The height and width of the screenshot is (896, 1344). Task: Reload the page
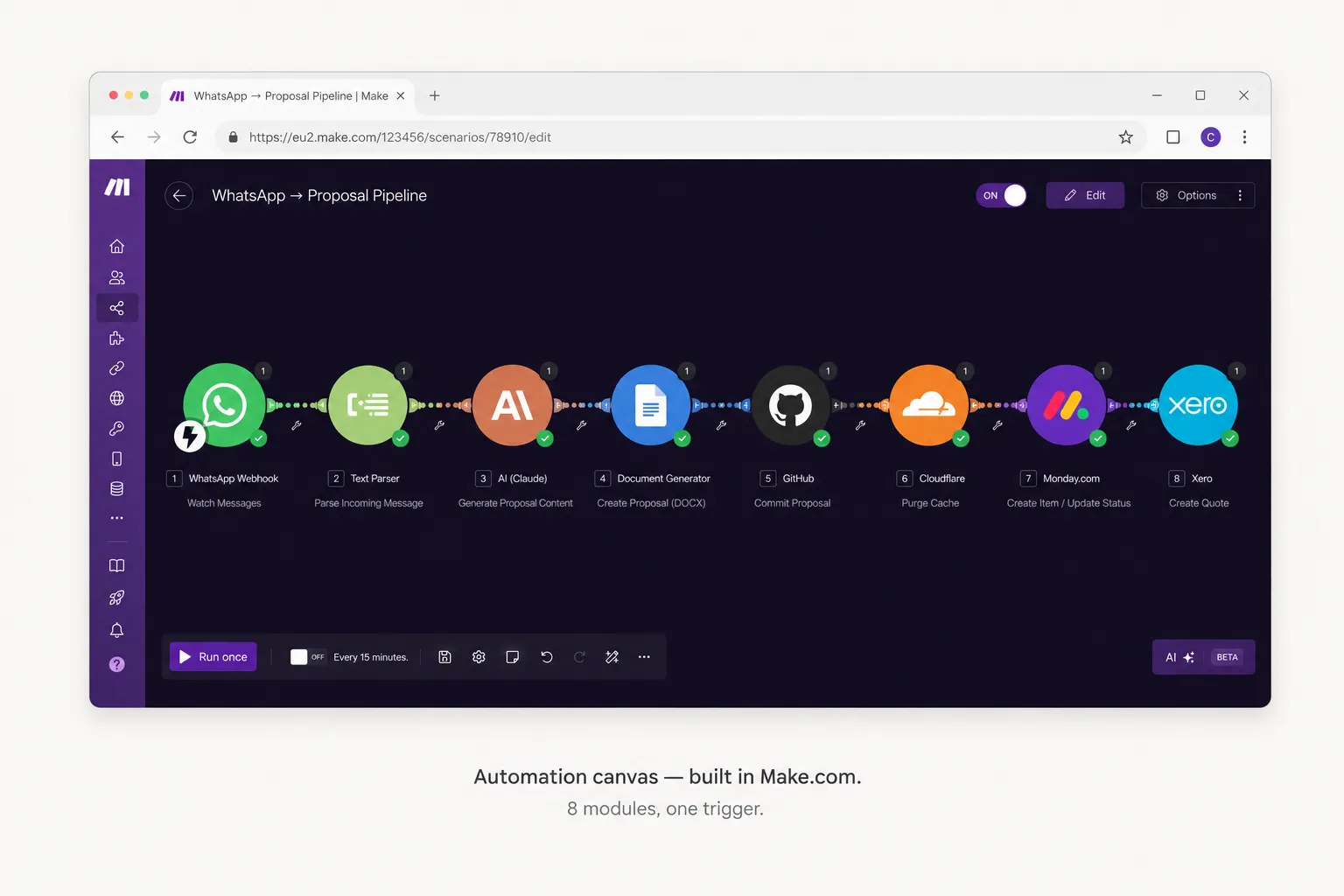point(190,137)
